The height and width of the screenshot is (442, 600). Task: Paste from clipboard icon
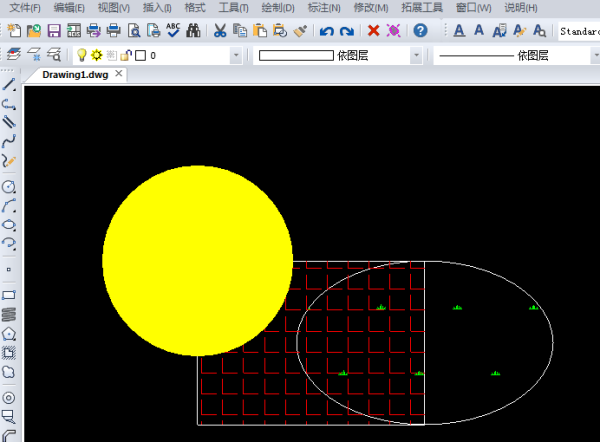(x=260, y=30)
